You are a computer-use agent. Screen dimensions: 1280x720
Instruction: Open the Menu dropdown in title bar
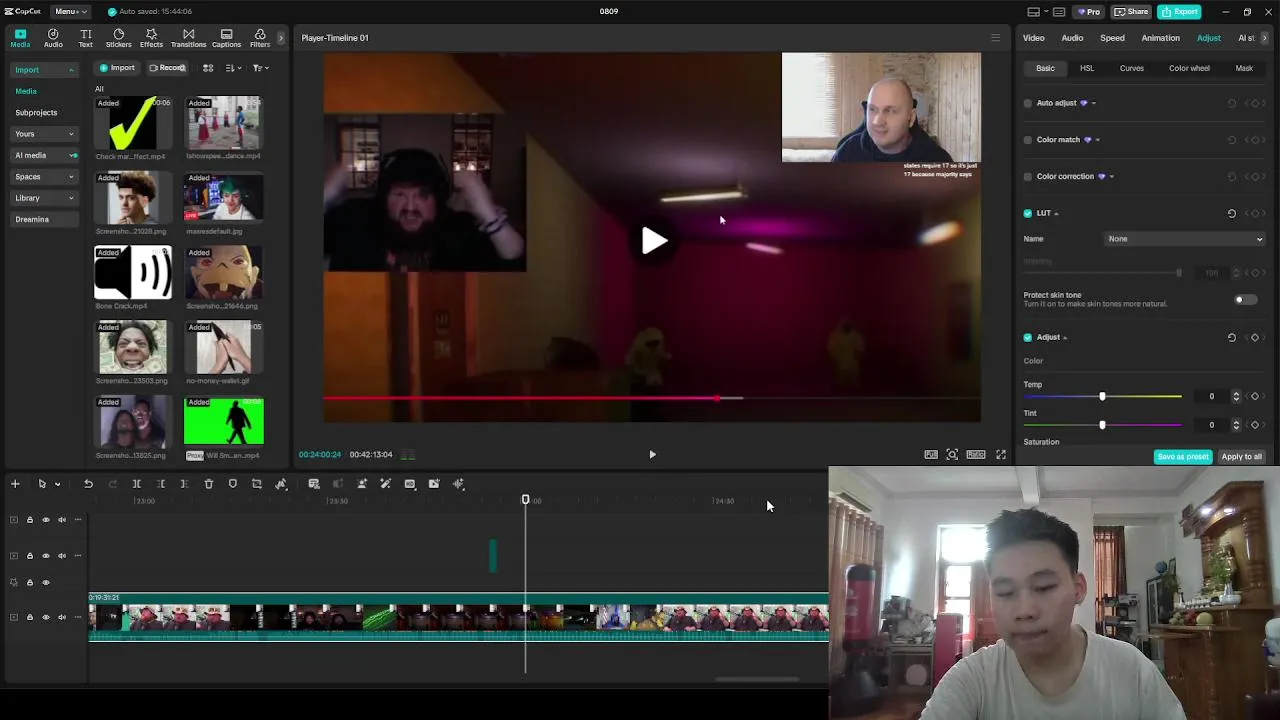pyautogui.click(x=70, y=12)
